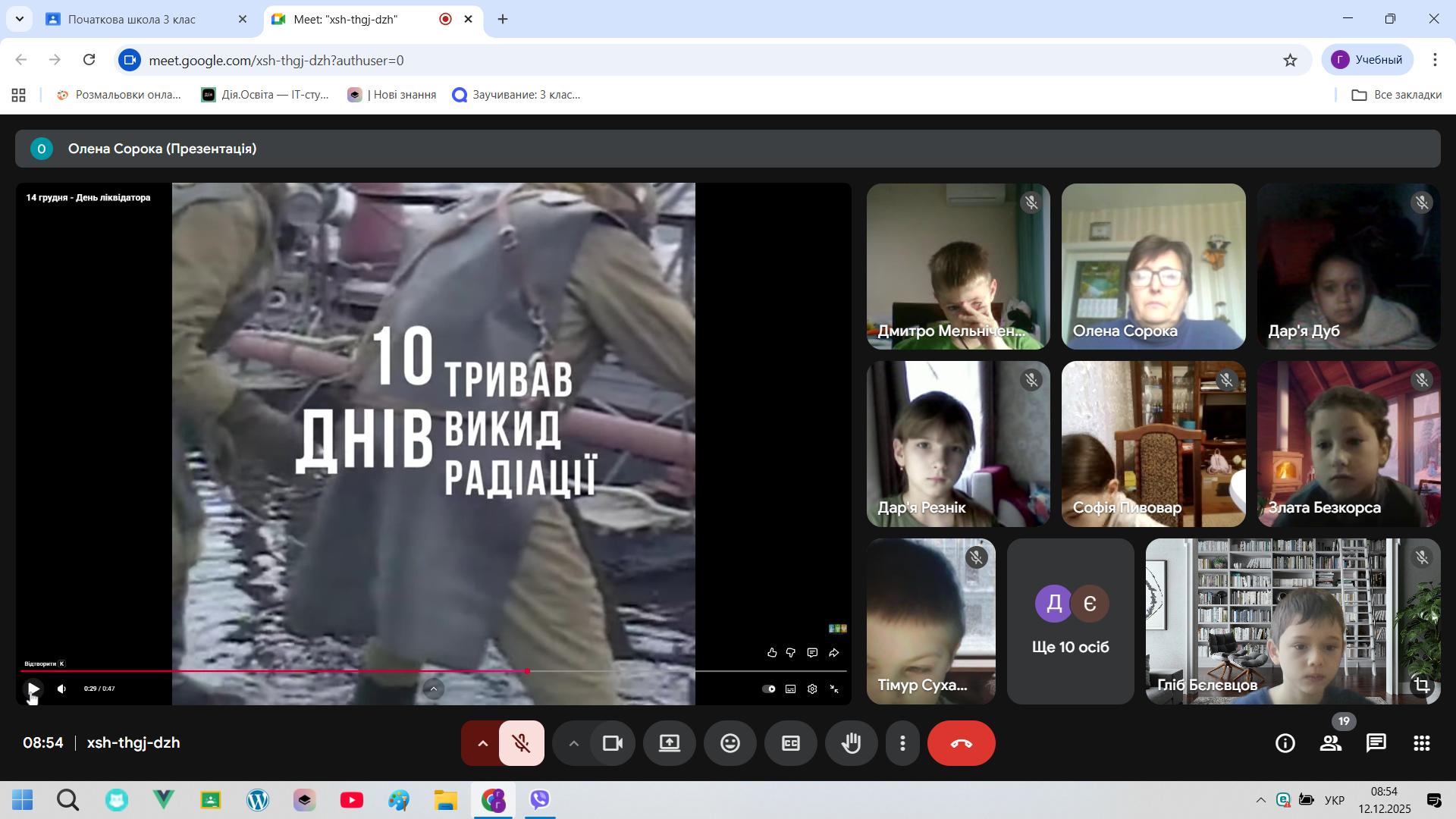Expand chevron at bottom of video

434,689
